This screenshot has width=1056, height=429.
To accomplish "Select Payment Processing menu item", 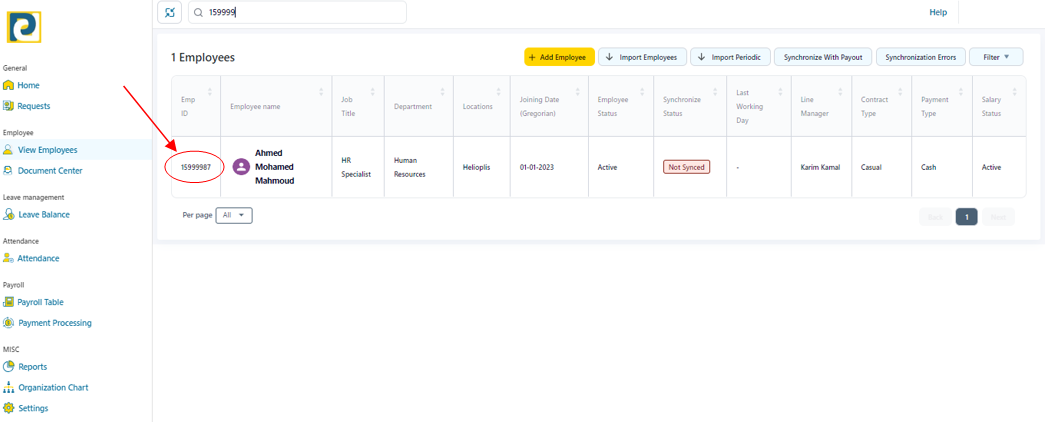I will point(54,323).
